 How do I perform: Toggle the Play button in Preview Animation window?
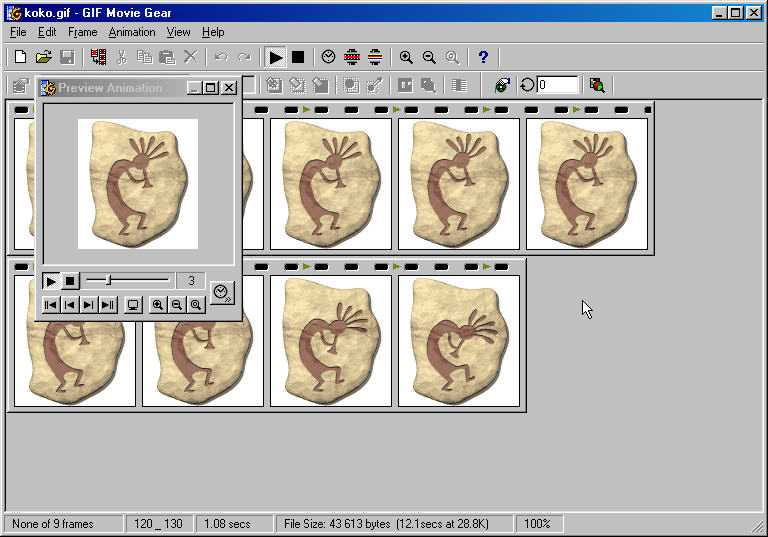coord(50,282)
